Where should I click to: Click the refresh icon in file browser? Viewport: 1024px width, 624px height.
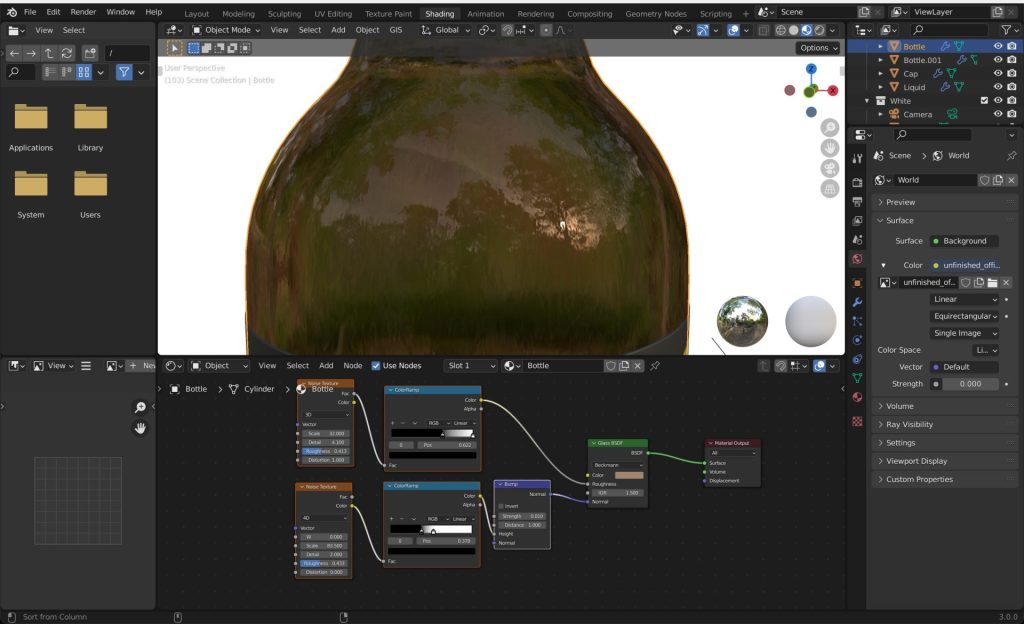pyautogui.click(x=67, y=53)
